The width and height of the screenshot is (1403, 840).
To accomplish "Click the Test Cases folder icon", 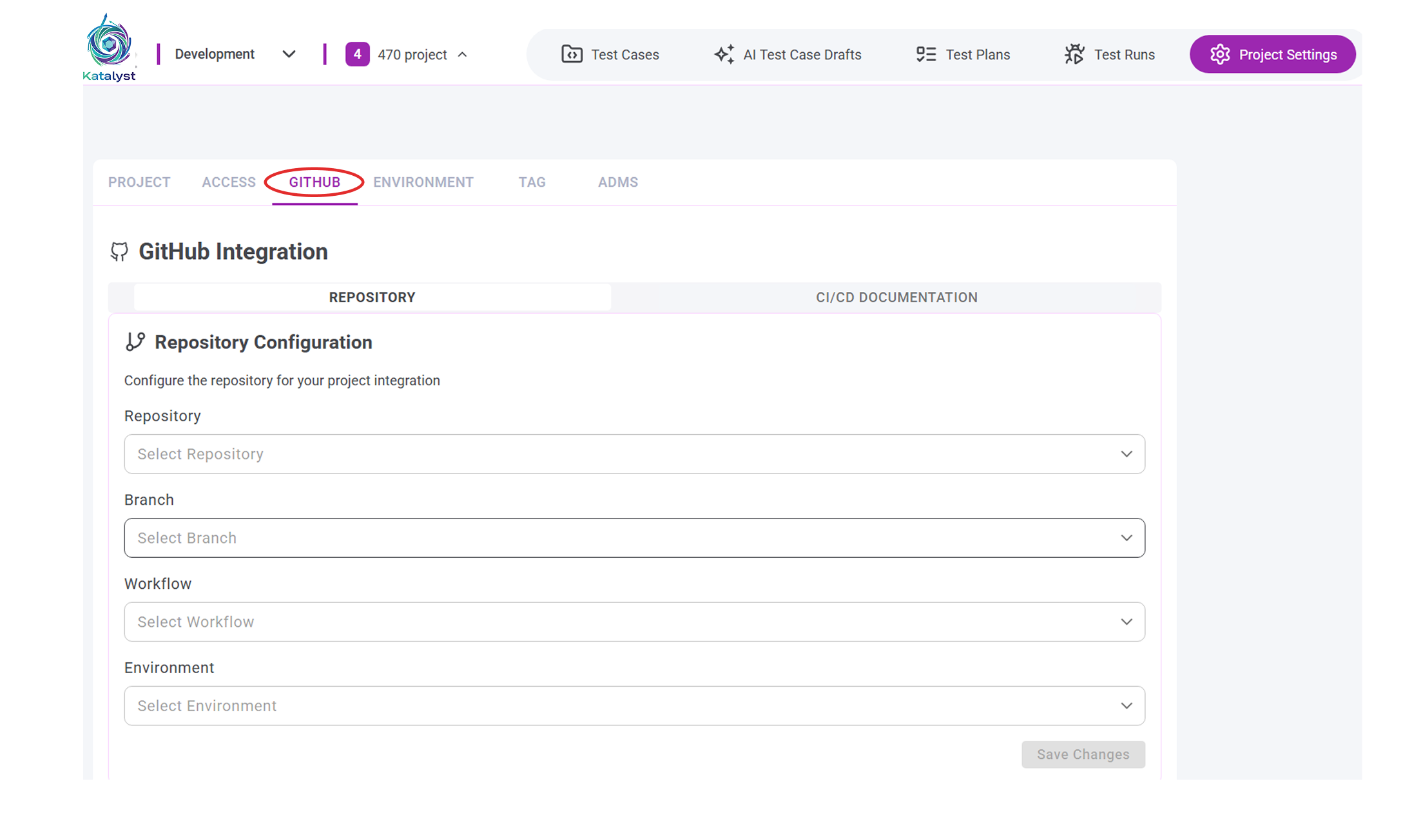I will [x=572, y=54].
